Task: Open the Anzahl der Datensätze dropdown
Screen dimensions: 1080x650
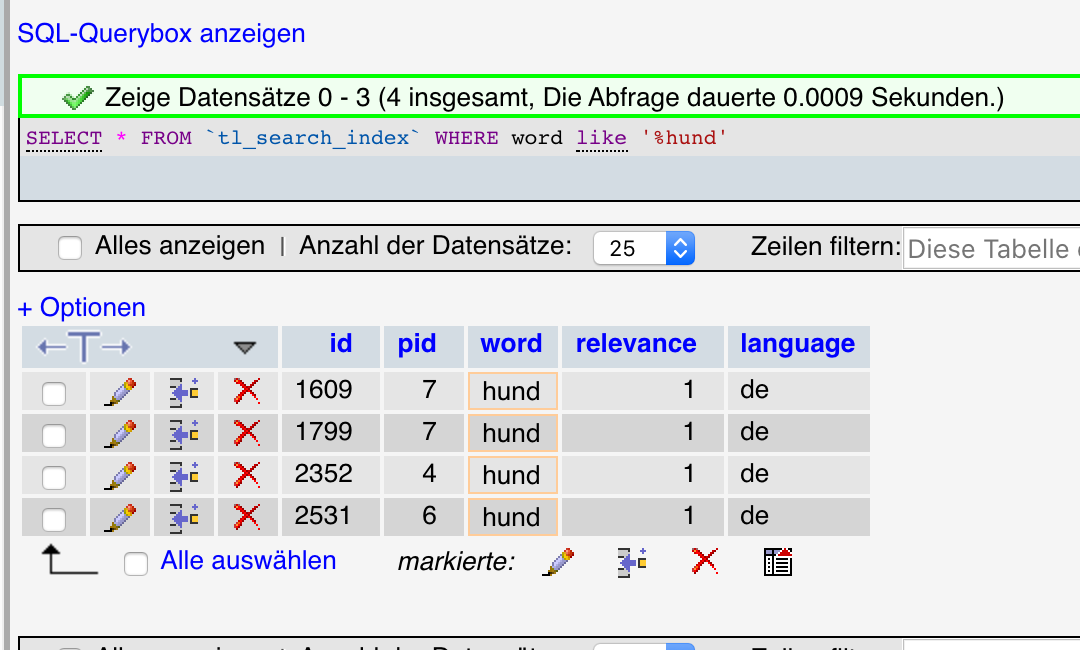Action: coord(644,247)
